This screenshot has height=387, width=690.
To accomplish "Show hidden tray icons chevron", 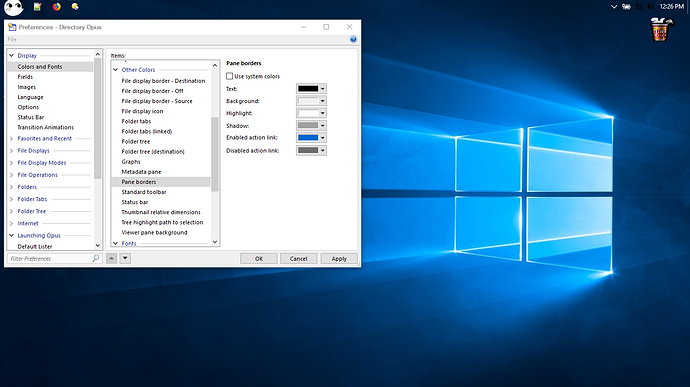I will [x=614, y=7].
